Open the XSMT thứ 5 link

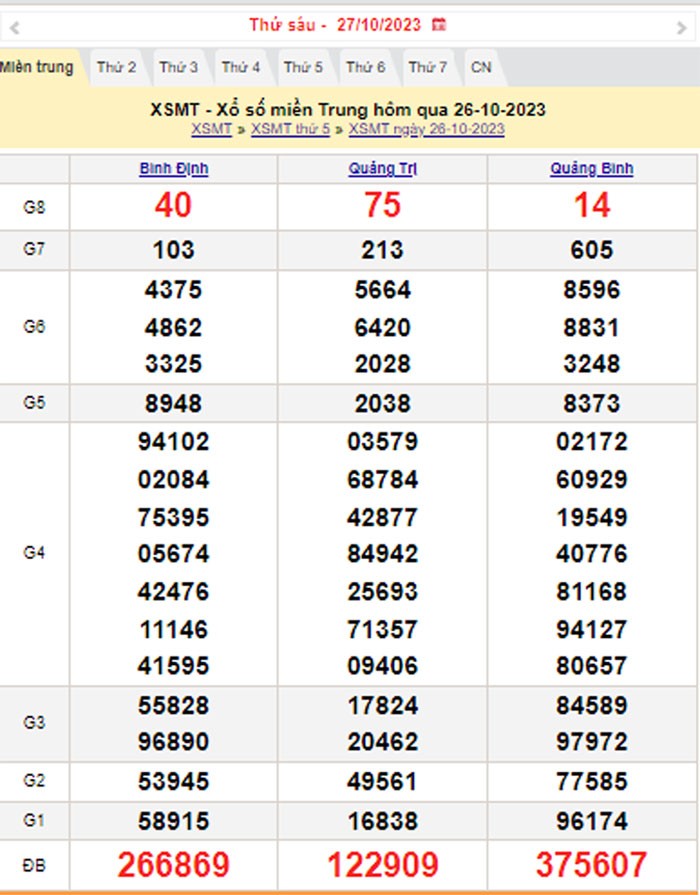[290, 129]
